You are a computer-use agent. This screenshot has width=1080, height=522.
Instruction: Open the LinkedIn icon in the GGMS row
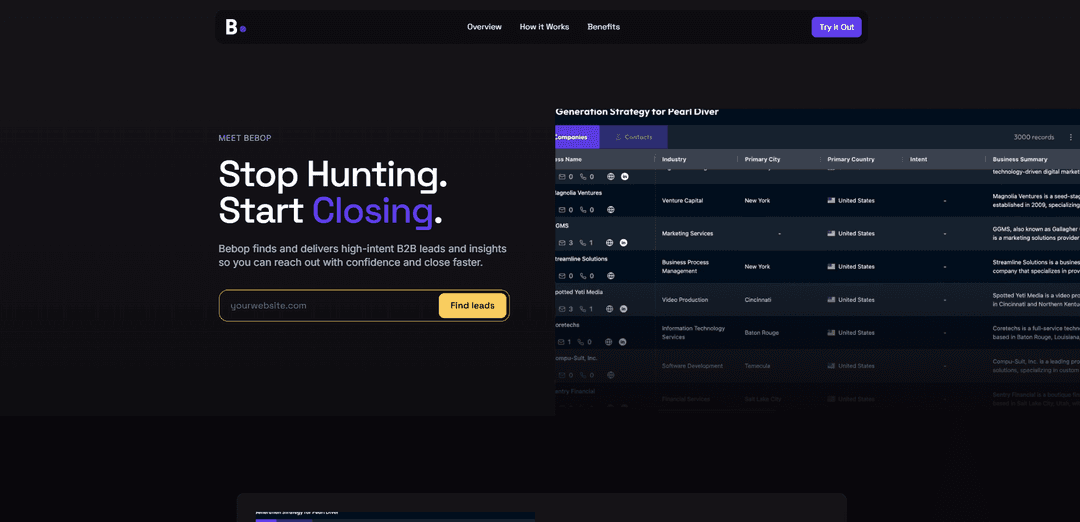624,243
